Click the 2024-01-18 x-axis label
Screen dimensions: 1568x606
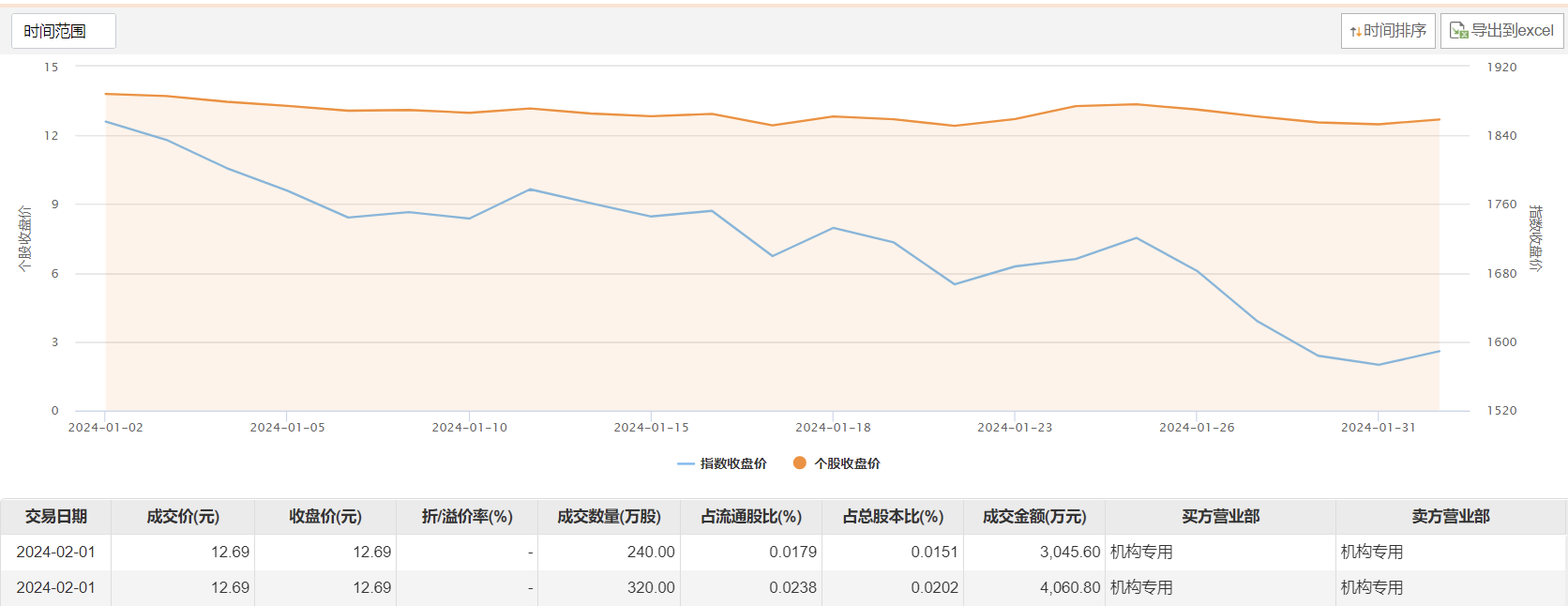click(x=834, y=428)
